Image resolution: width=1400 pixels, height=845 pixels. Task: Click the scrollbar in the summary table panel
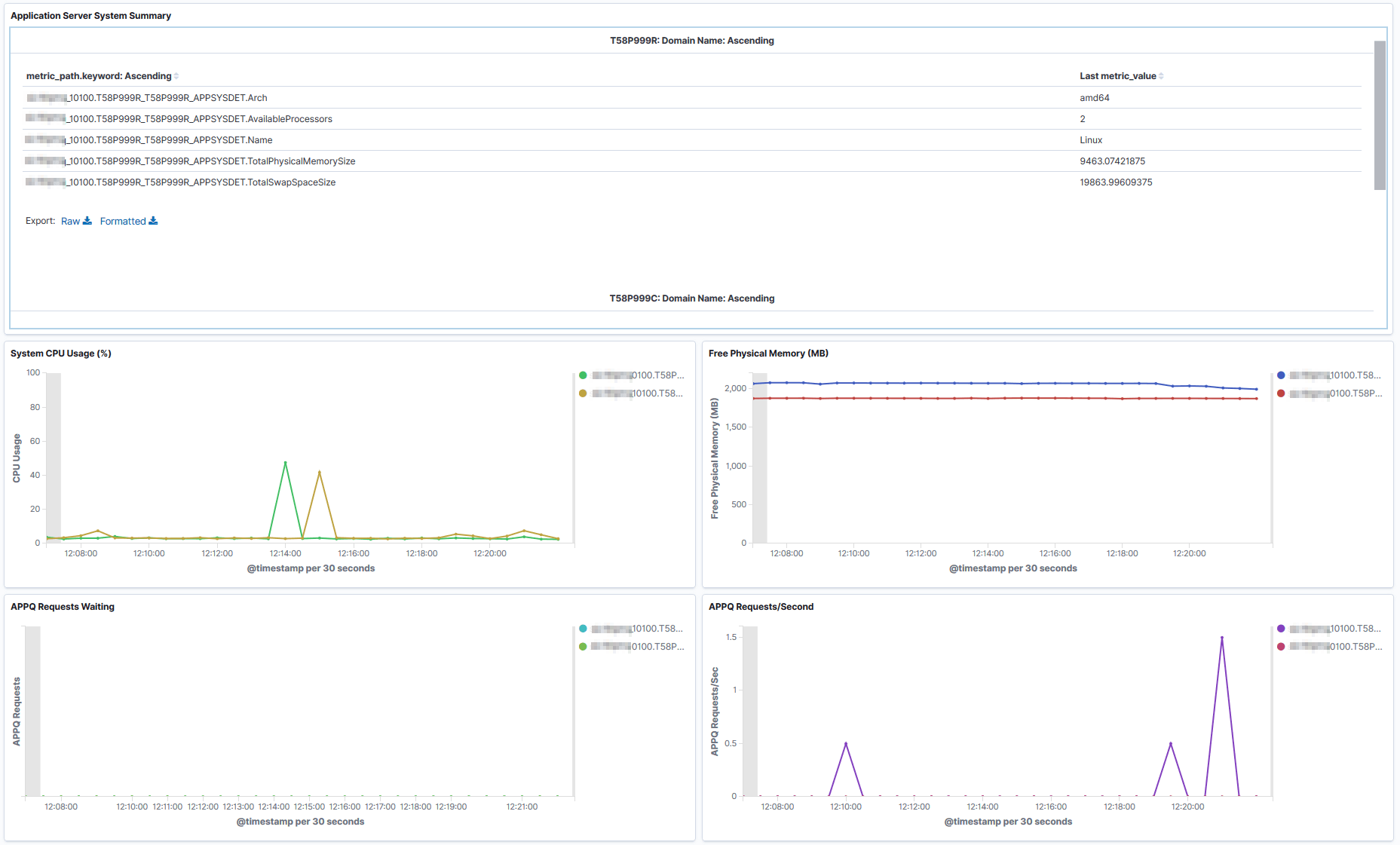point(1380,113)
